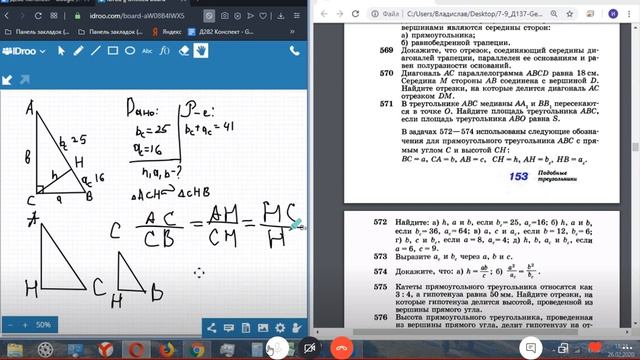Open the Chrome three-dot menu
Image resolution: width=640 pixels, height=360 pixels.
click(x=629, y=13)
